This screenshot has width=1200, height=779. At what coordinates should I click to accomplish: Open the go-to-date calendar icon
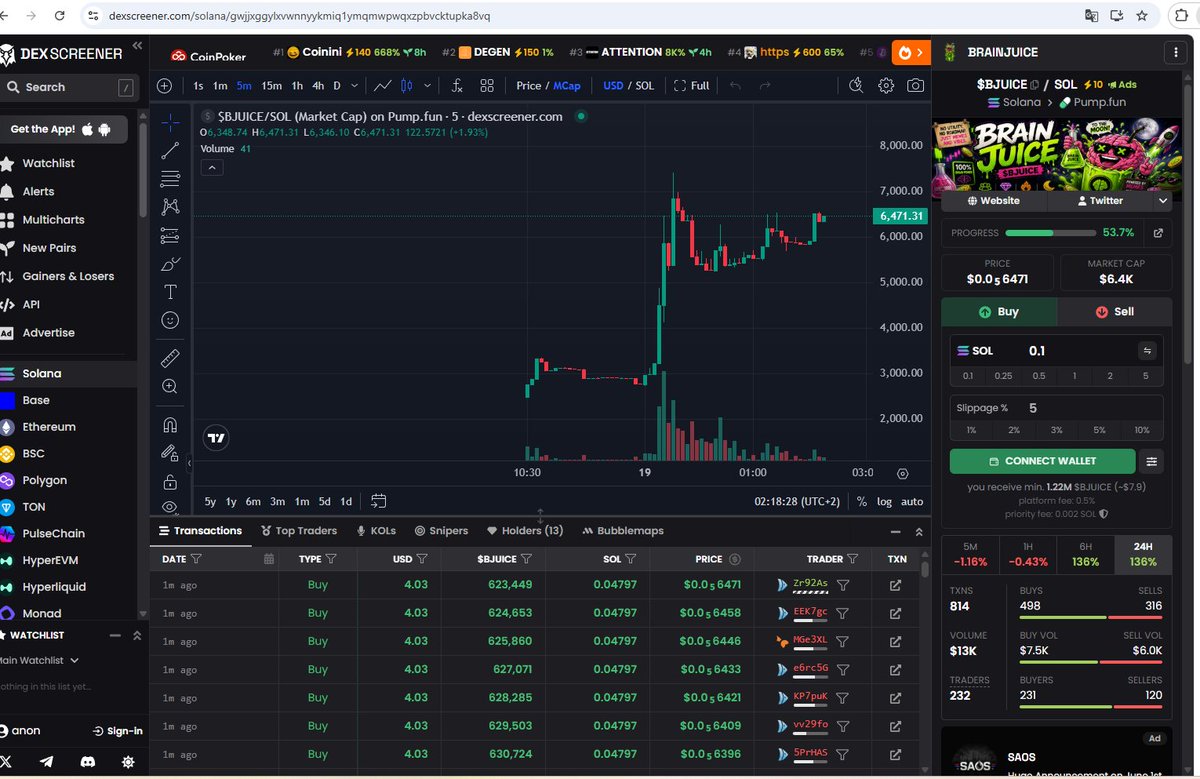click(378, 501)
